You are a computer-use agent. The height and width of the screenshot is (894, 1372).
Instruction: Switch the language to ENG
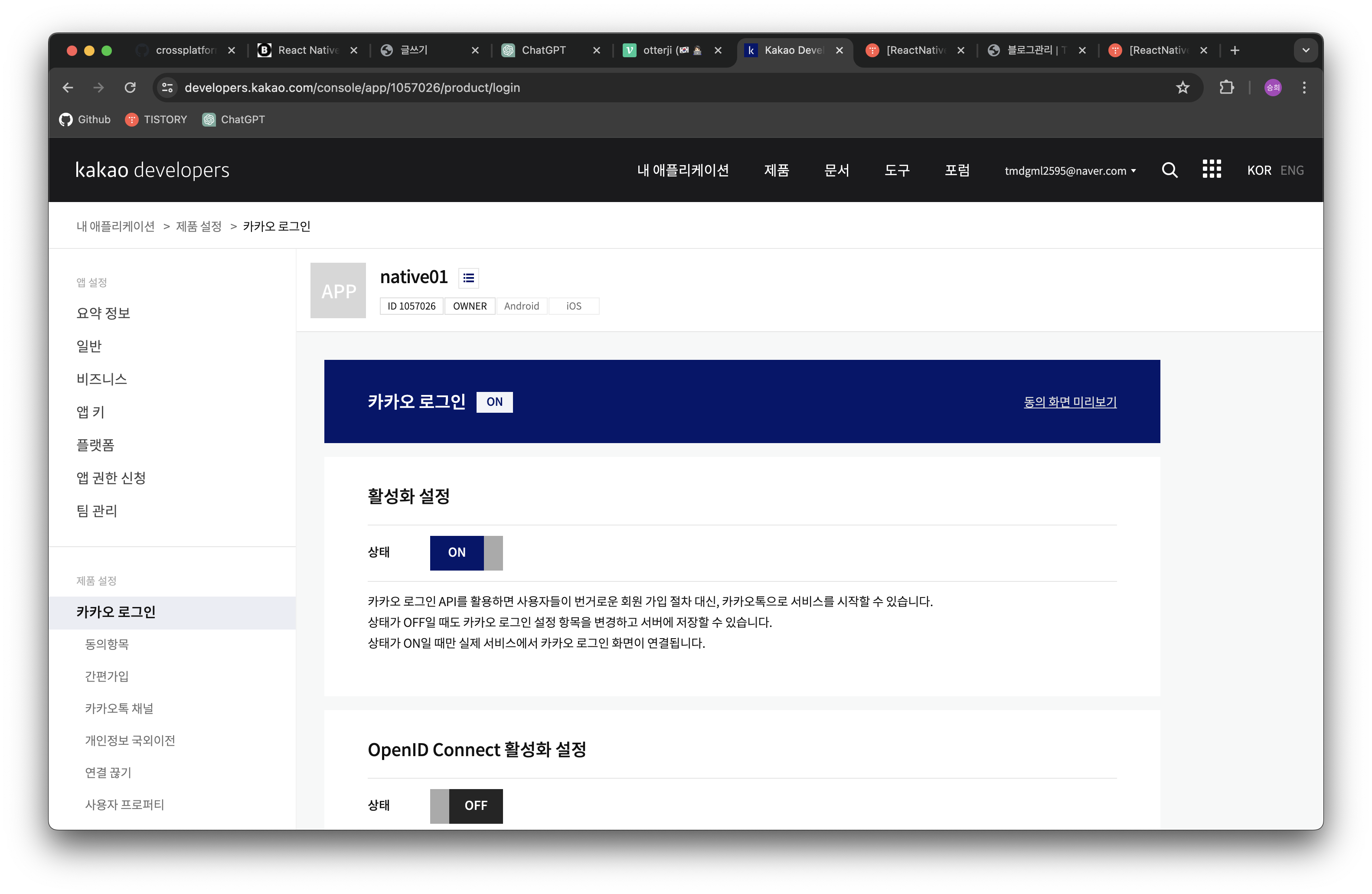[1291, 171]
